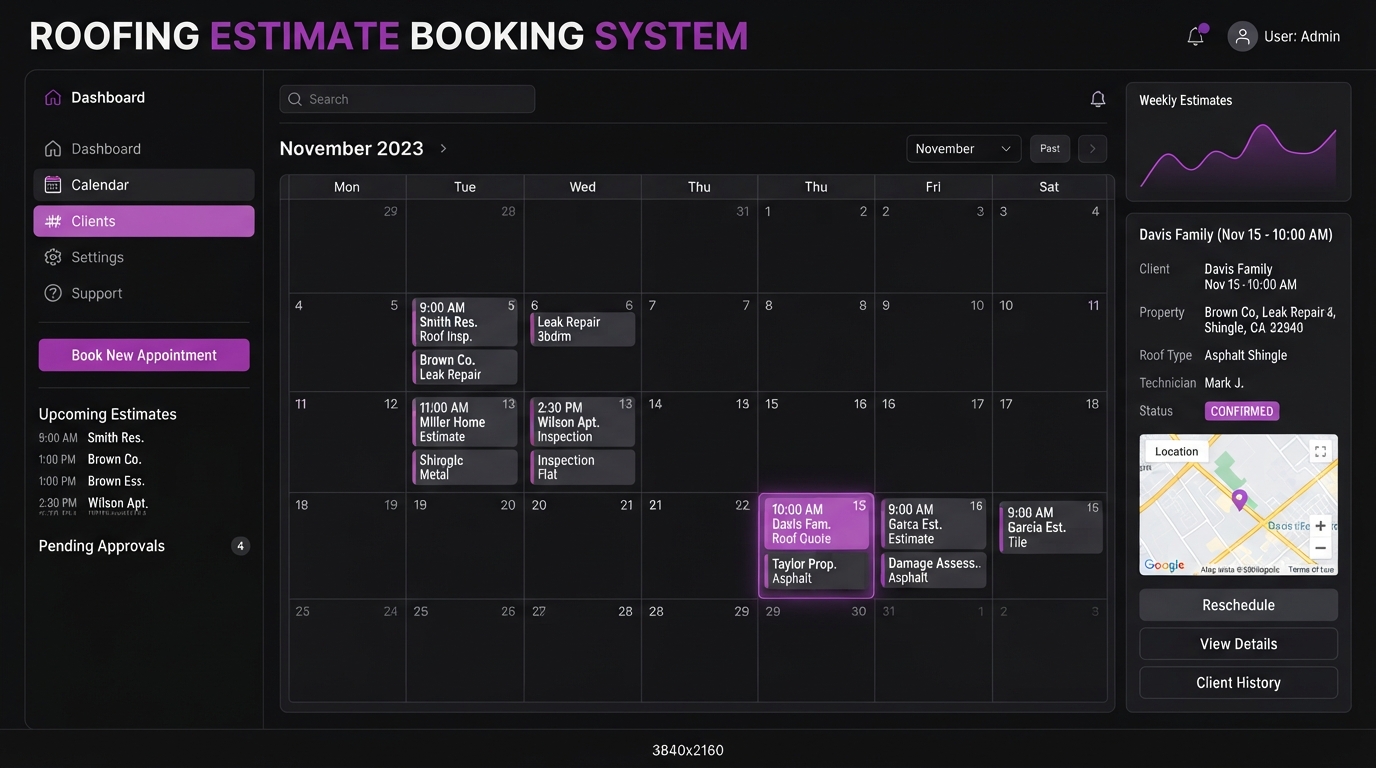
Task: Click the Upcoming Estimates heading
Action: pos(108,414)
